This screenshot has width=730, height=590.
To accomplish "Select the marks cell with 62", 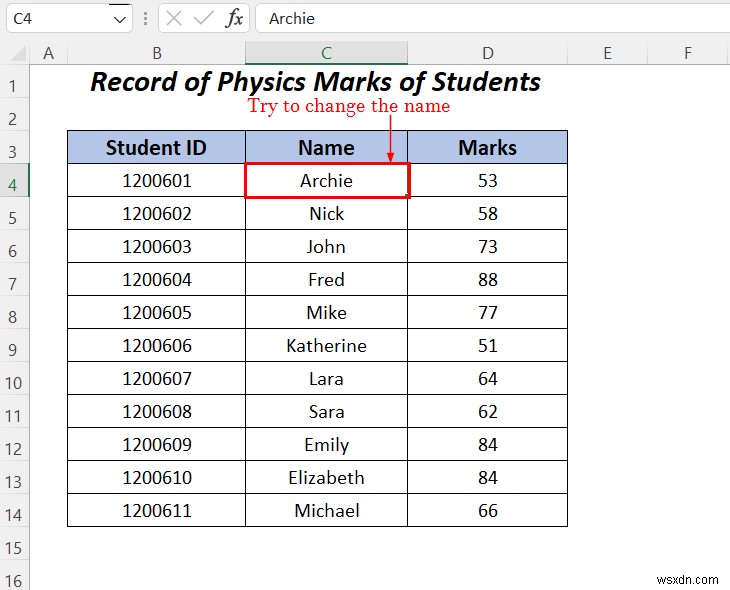I will [x=487, y=412].
